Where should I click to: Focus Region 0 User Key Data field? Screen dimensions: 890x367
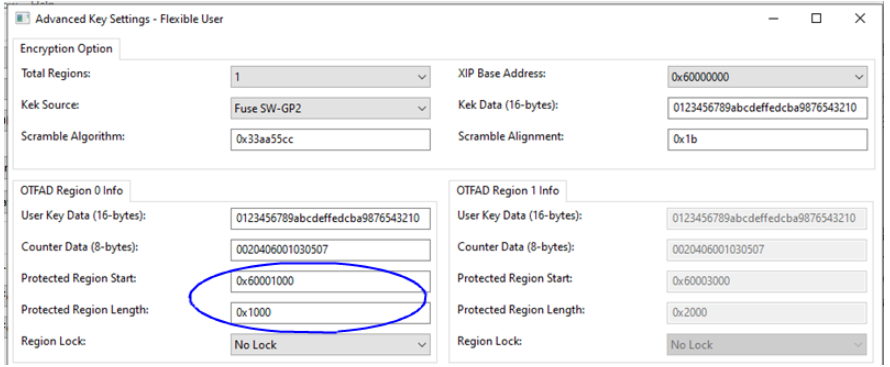pyautogui.click(x=330, y=218)
